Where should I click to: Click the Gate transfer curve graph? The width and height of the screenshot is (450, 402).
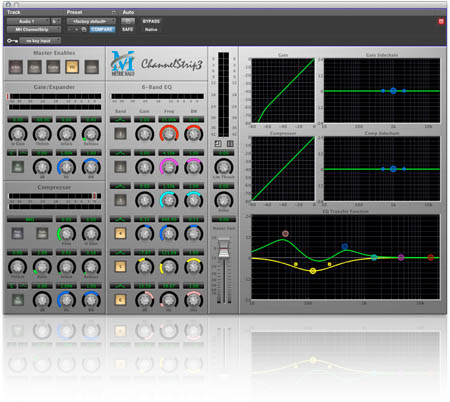point(283,90)
